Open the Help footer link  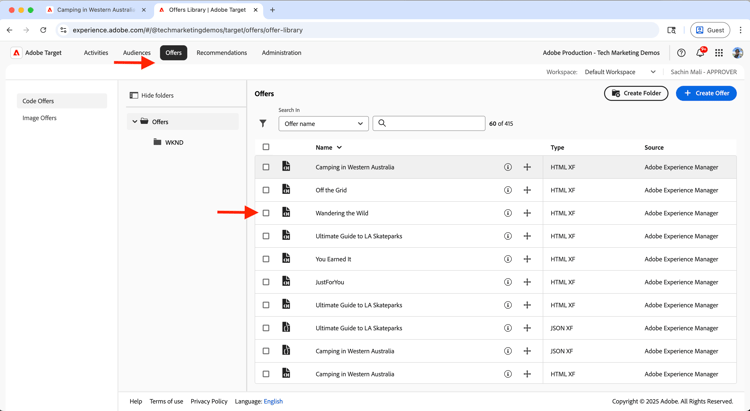136,401
